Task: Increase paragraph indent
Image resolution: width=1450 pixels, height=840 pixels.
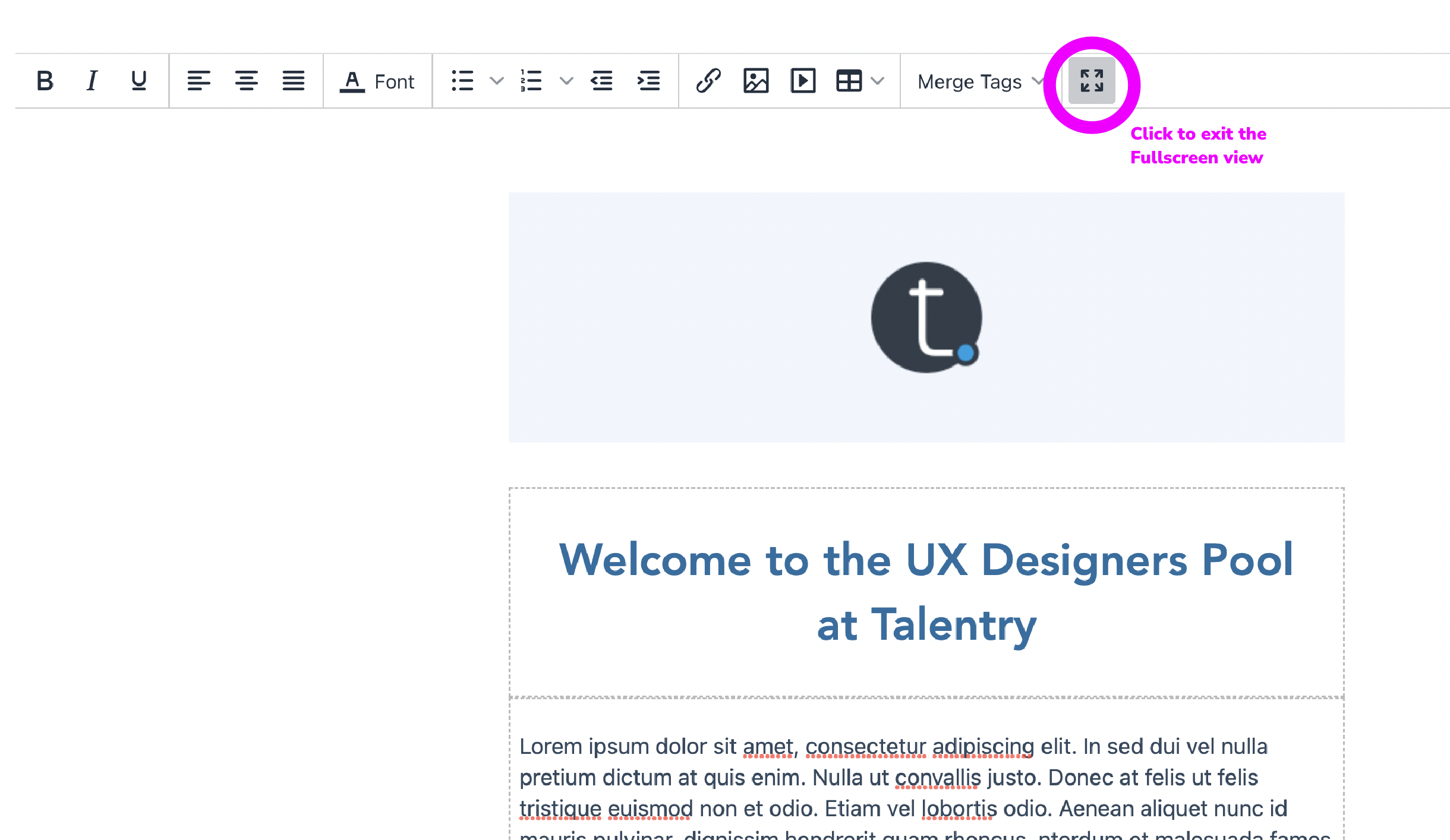Action: coord(648,81)
